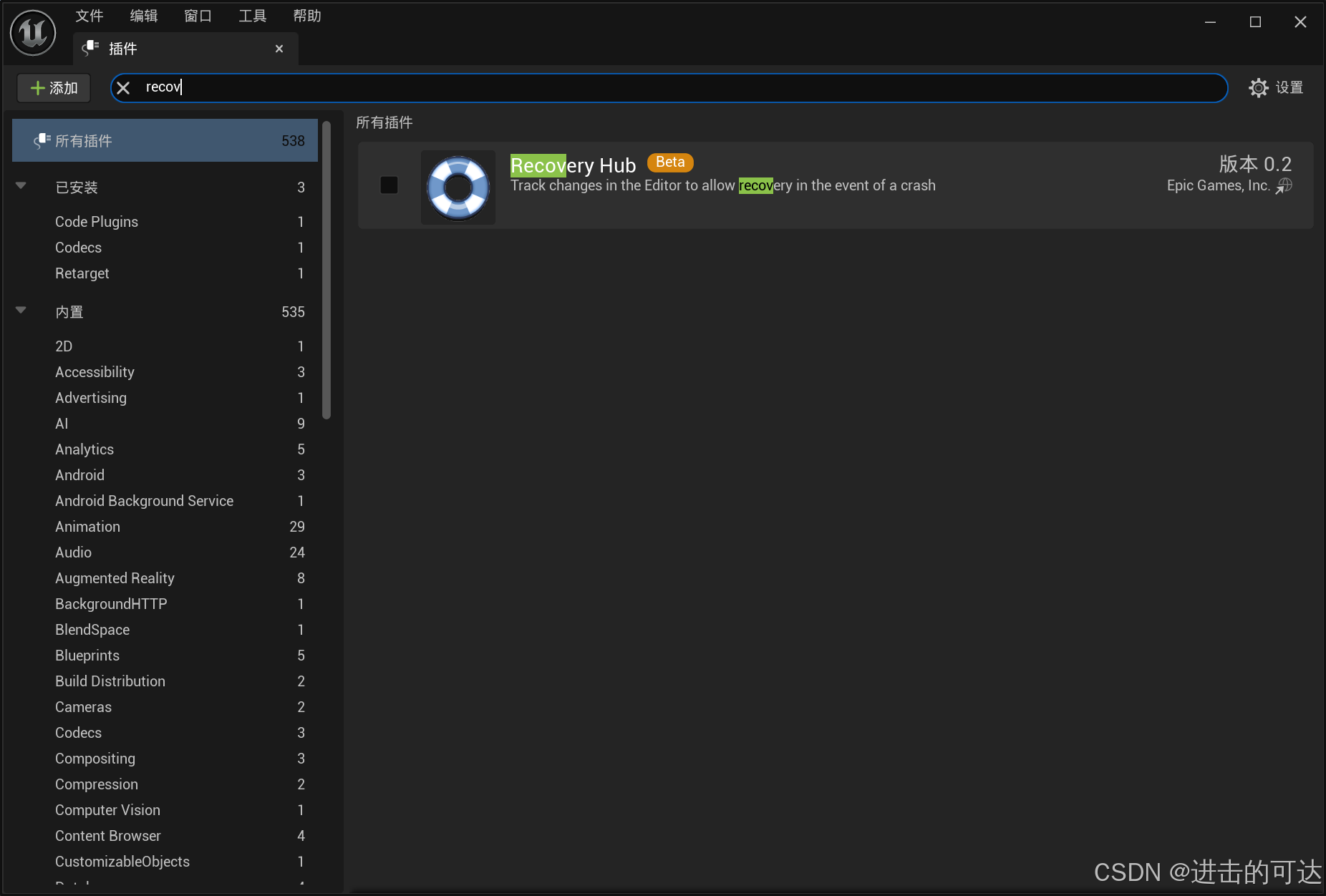Click the Beta badge
Image resolution: width=1326 pixels, height=896 pixels.
pos(670,162)
